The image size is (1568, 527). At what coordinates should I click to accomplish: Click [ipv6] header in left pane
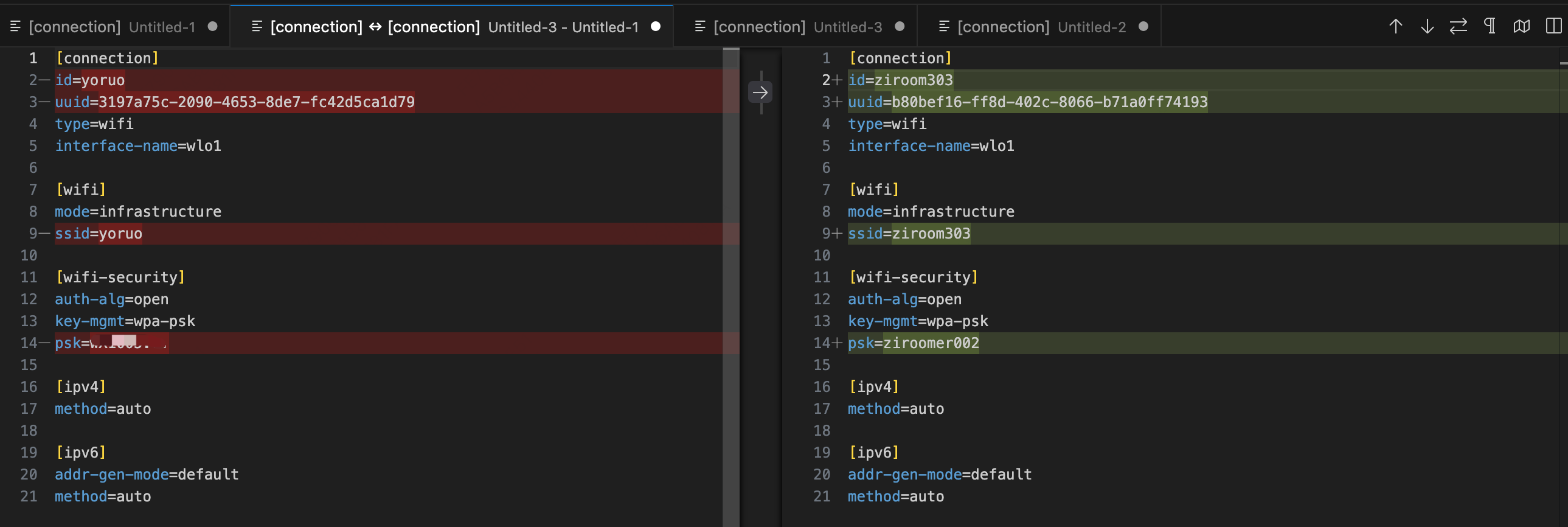click(x=81, y=452)
